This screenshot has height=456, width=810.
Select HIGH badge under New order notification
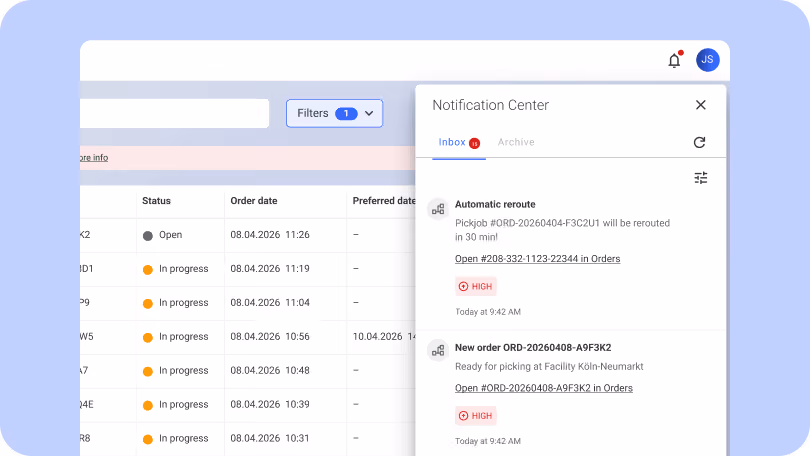(476, 416)
